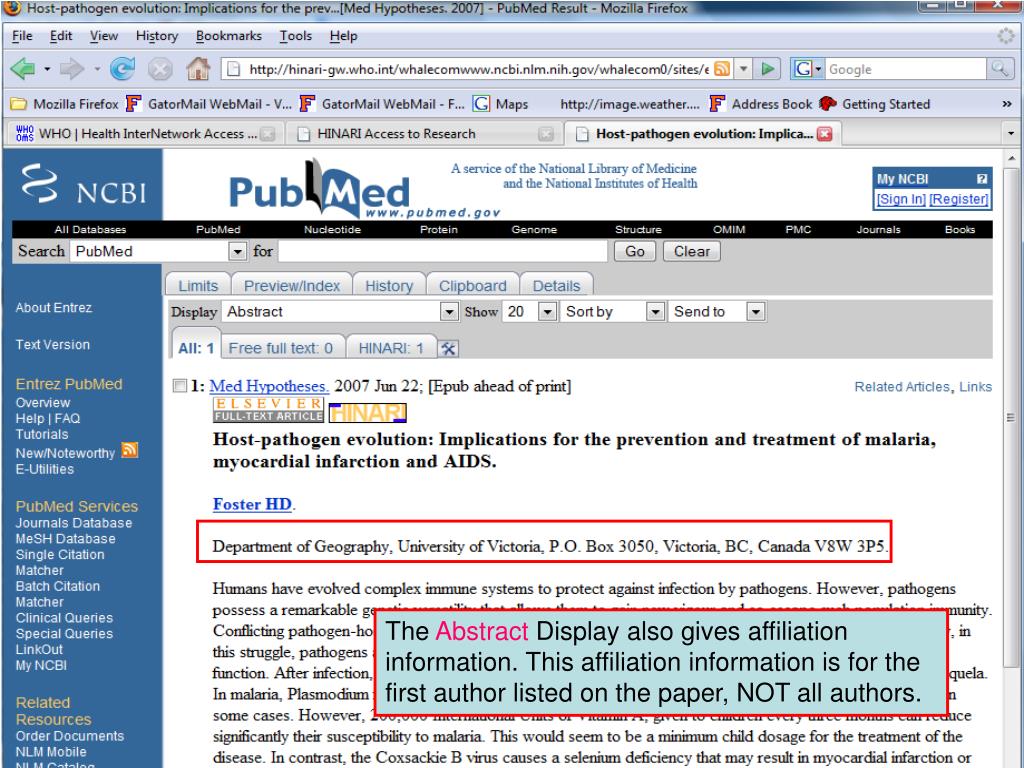Click the Firefox address URL field
The image size is (1024, 768).
[x=478, y=69]
